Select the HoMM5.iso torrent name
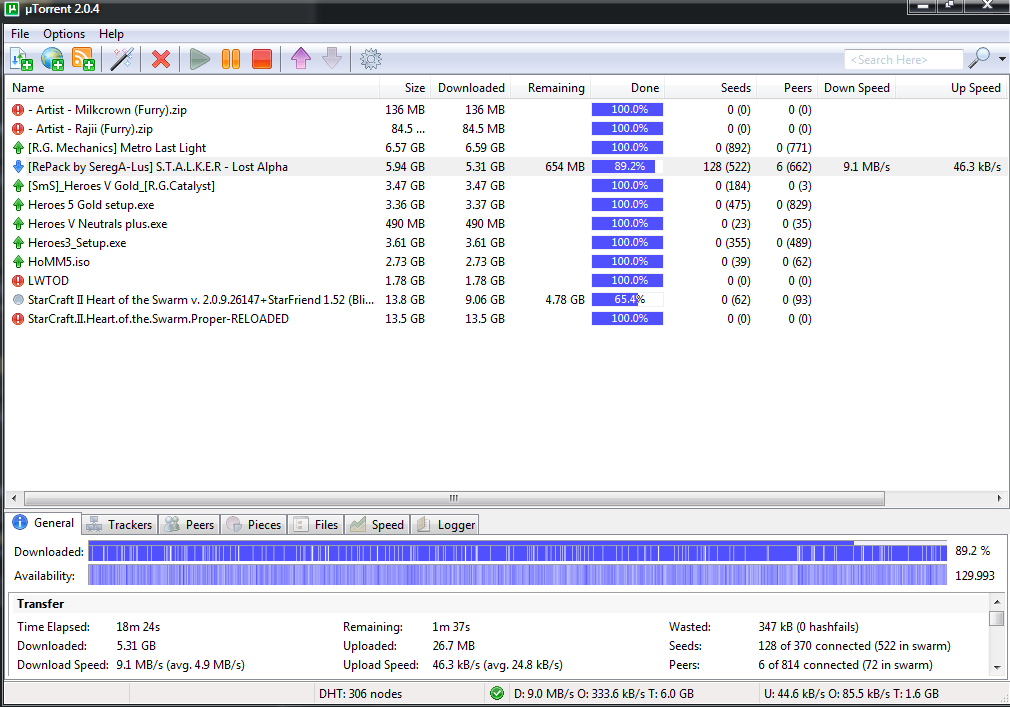1010x707 pixels. [x=59, y=262]
